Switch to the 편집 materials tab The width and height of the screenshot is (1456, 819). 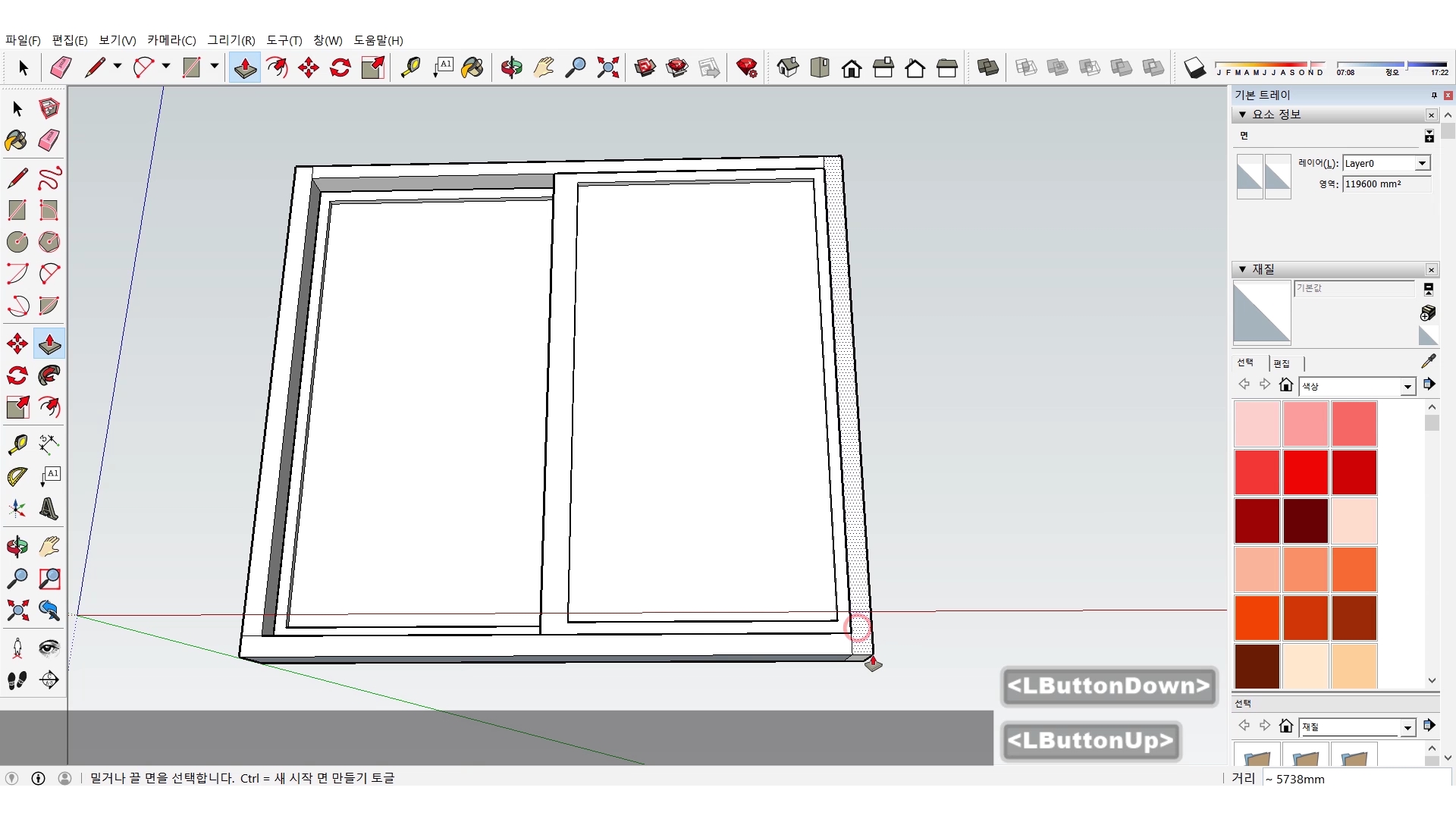pos(1282,363)
